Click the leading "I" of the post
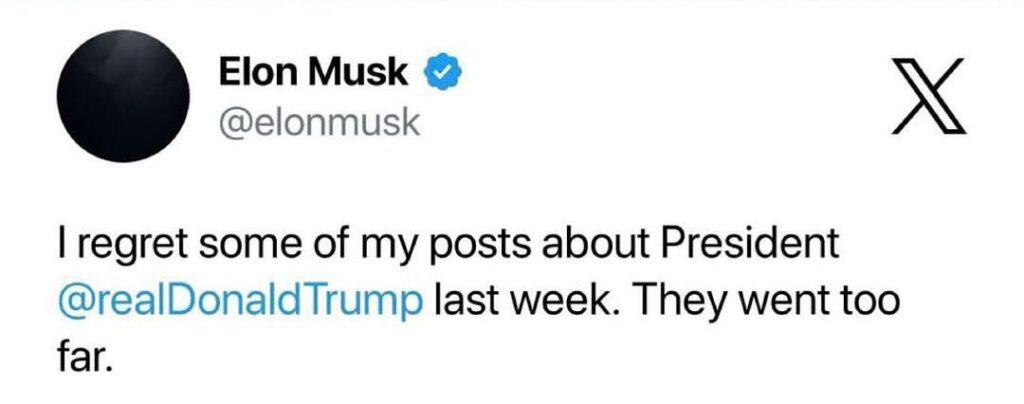The height and width of the screenshot is (404, 1024). pos(61,241)
